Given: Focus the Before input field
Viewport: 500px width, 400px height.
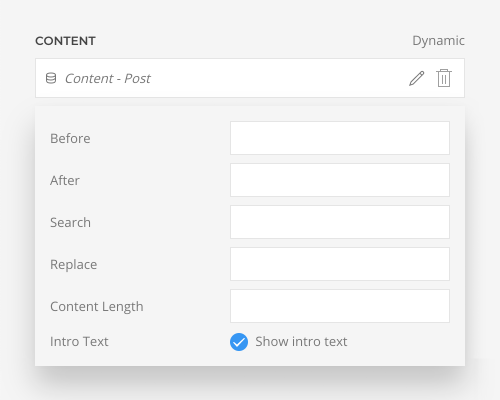Looking at the screenshot, I should (x=340, y=138).
